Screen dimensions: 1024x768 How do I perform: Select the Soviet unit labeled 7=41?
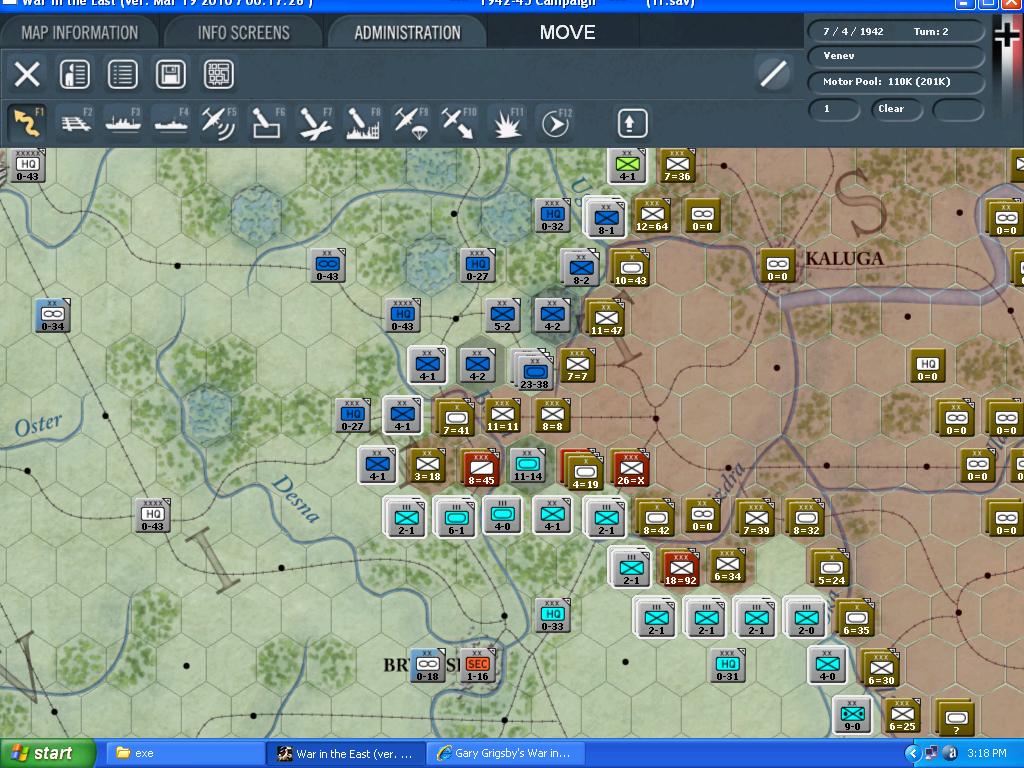click(456, 418)
